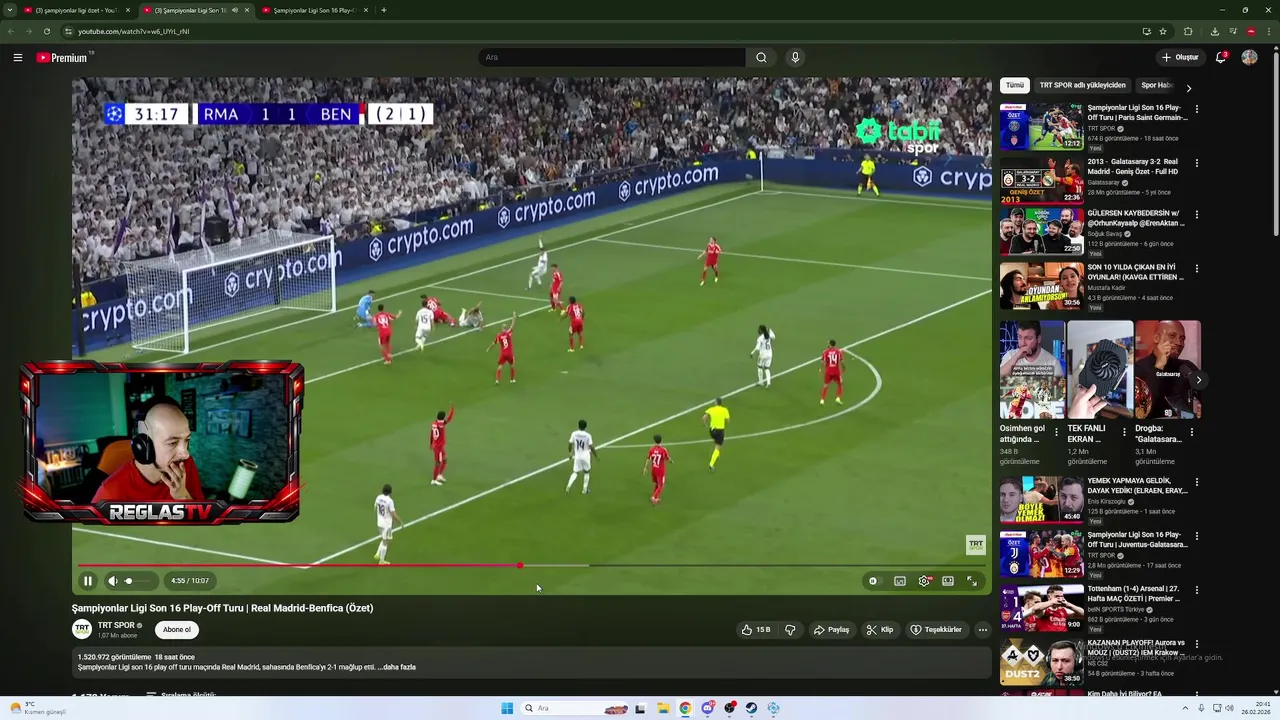Open player settings gear

[924, 581]
